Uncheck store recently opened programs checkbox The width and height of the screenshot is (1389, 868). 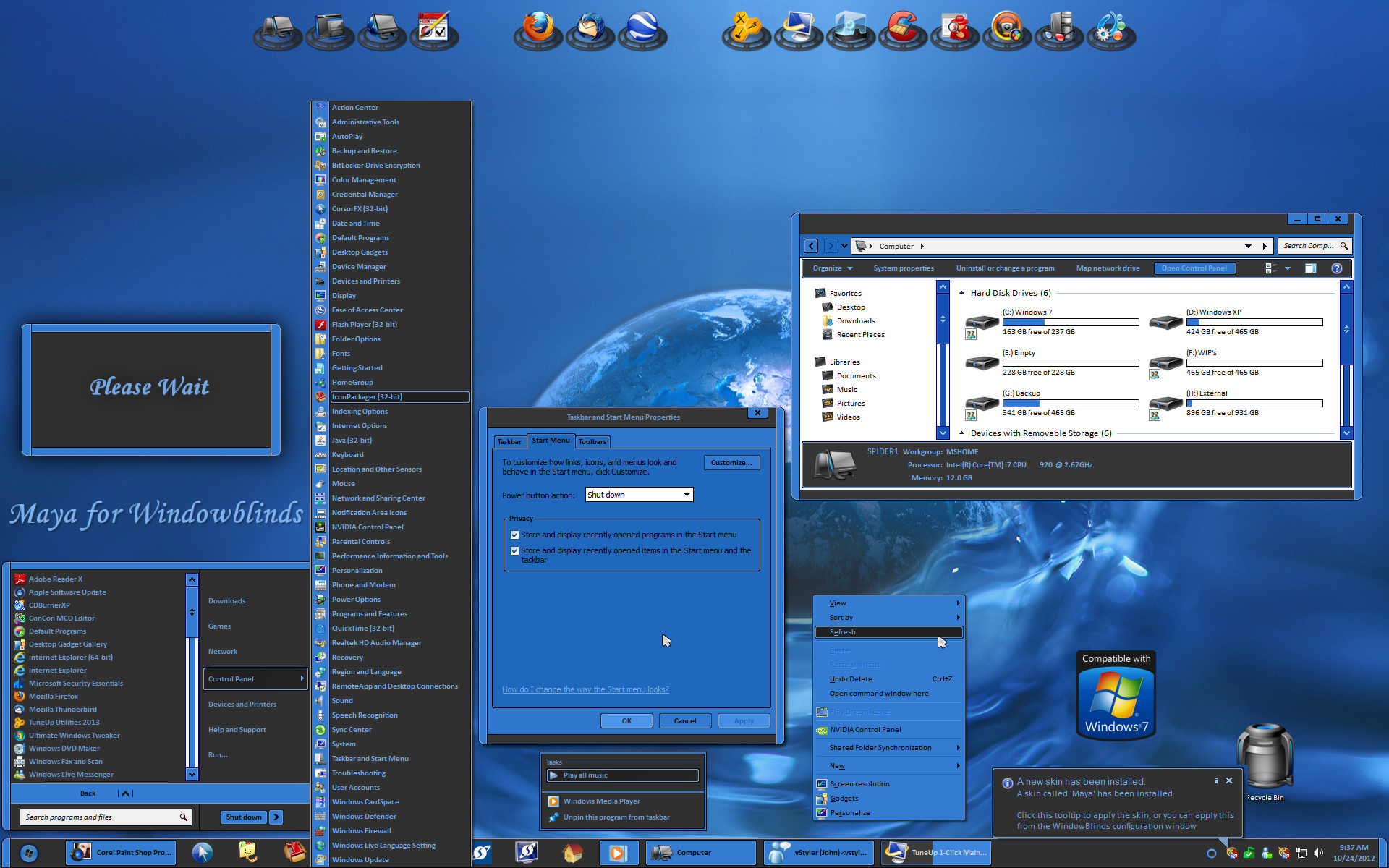(x=514, y=535)
